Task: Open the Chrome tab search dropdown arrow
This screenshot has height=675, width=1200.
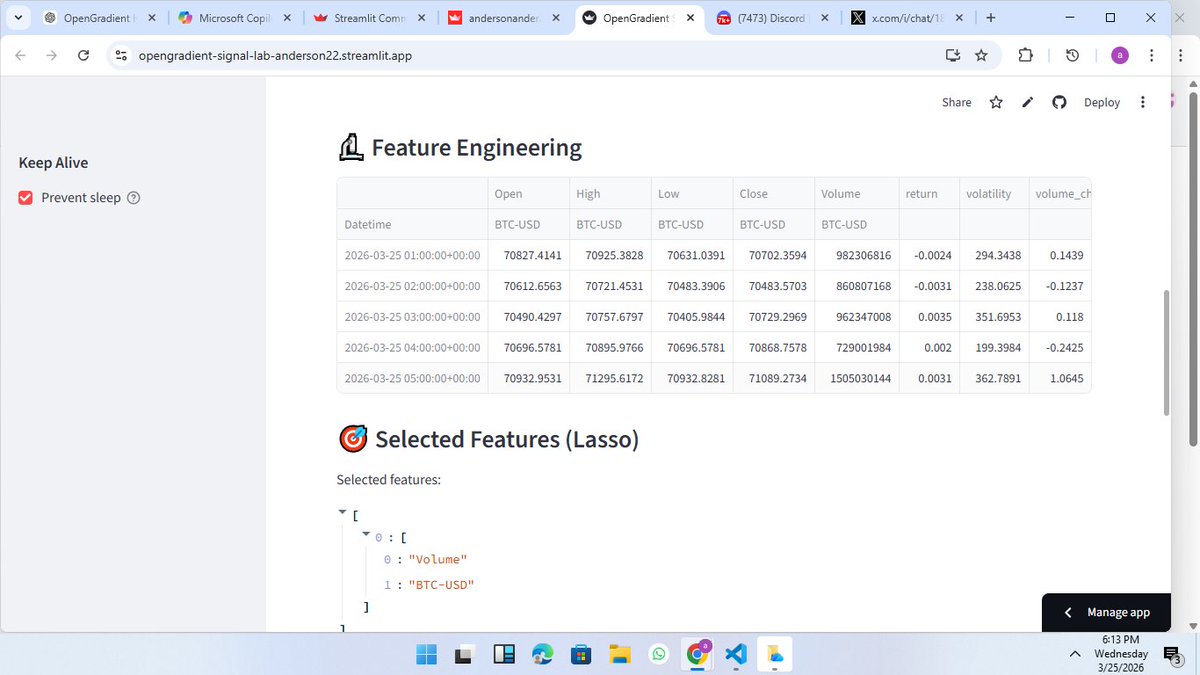Action: click(x=19, y=18)
